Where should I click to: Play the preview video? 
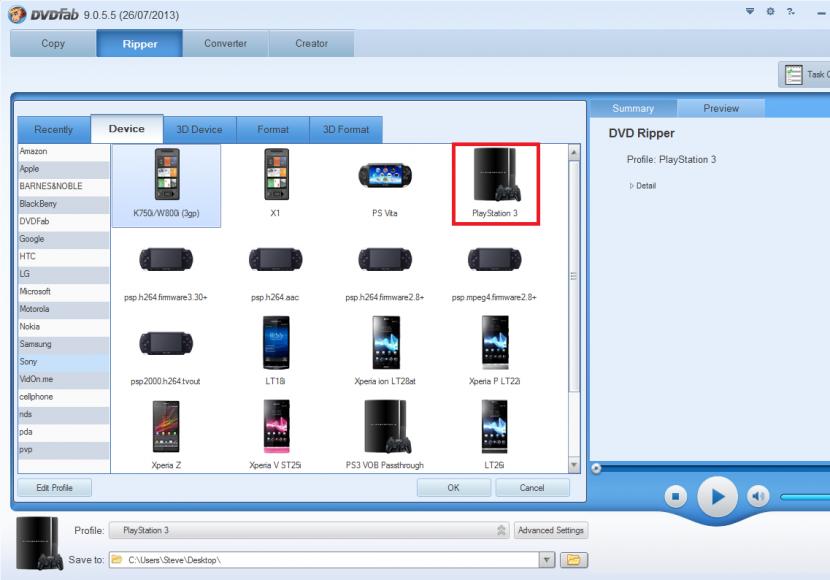click(x=717, y=497)
